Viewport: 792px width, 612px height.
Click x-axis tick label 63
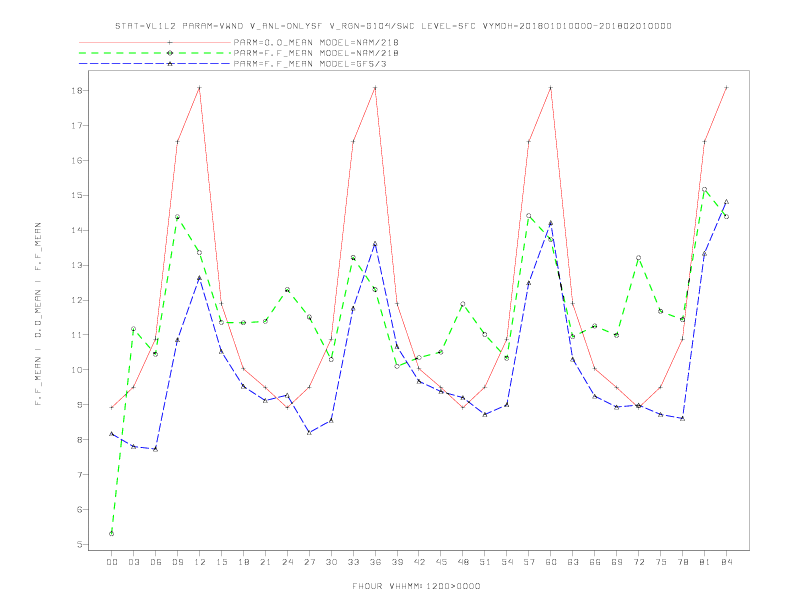coord(573,562)
